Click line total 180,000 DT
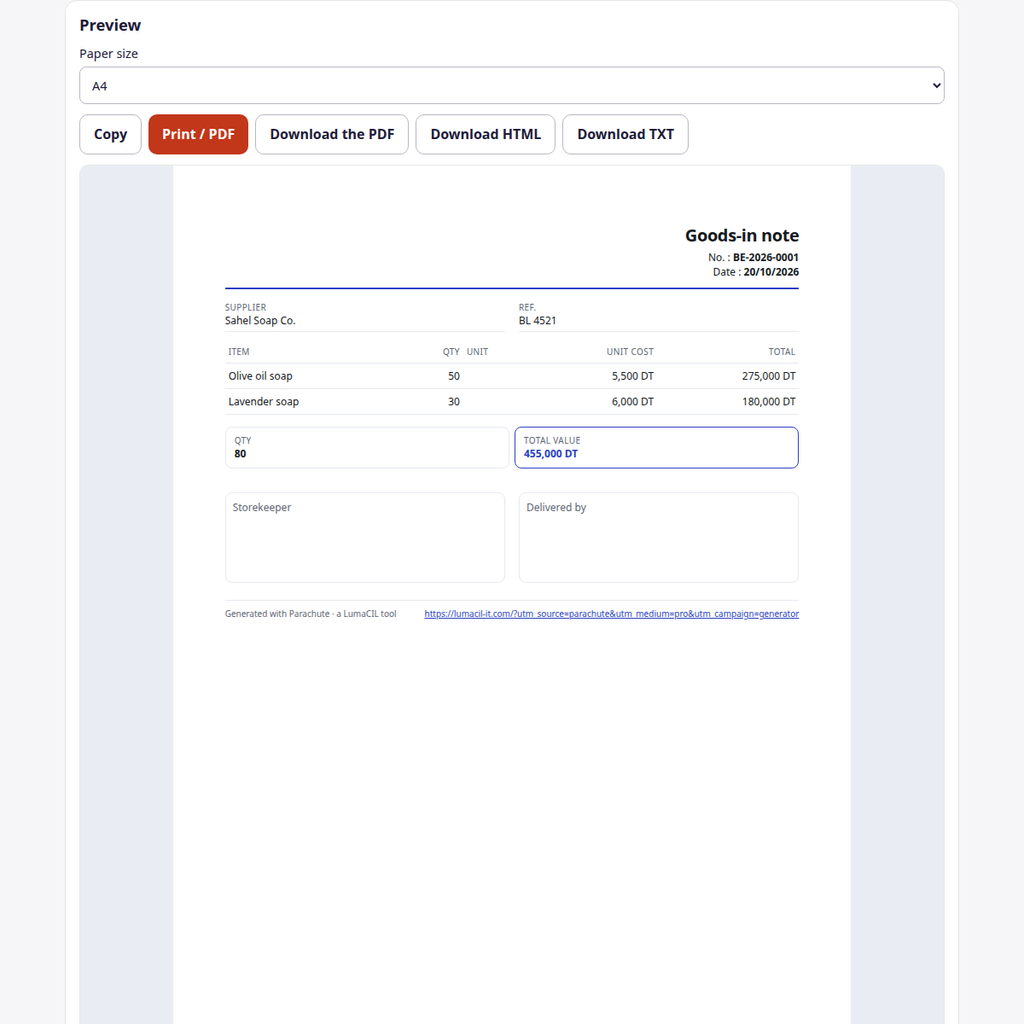1024x1024 pixels. tap(769, 402)
